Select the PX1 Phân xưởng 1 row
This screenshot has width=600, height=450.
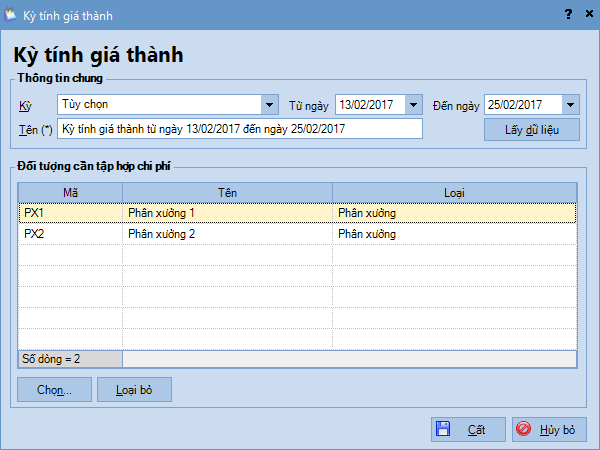[x=227, y=213]
